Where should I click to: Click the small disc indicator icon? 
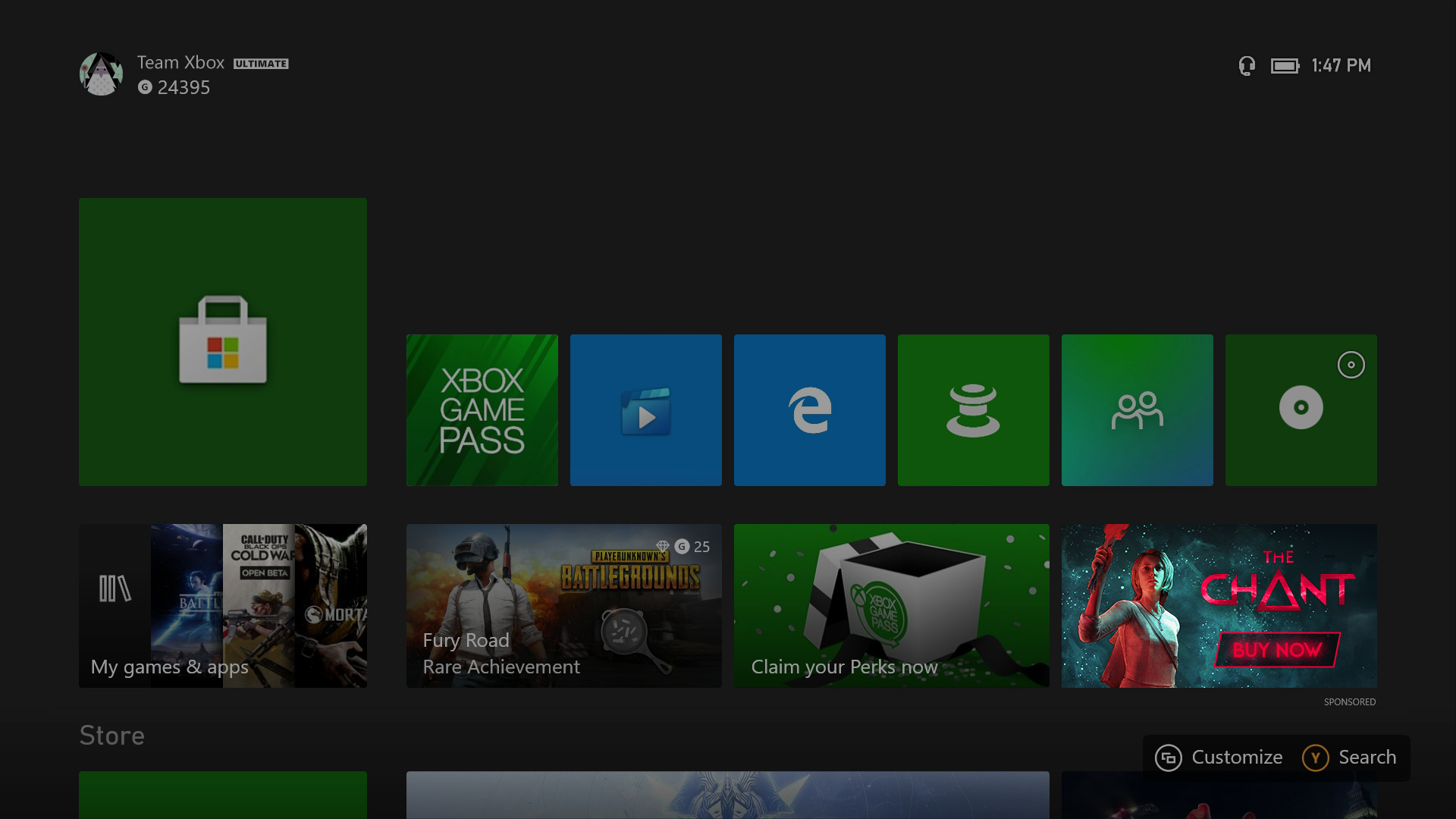click(1351, 365)
